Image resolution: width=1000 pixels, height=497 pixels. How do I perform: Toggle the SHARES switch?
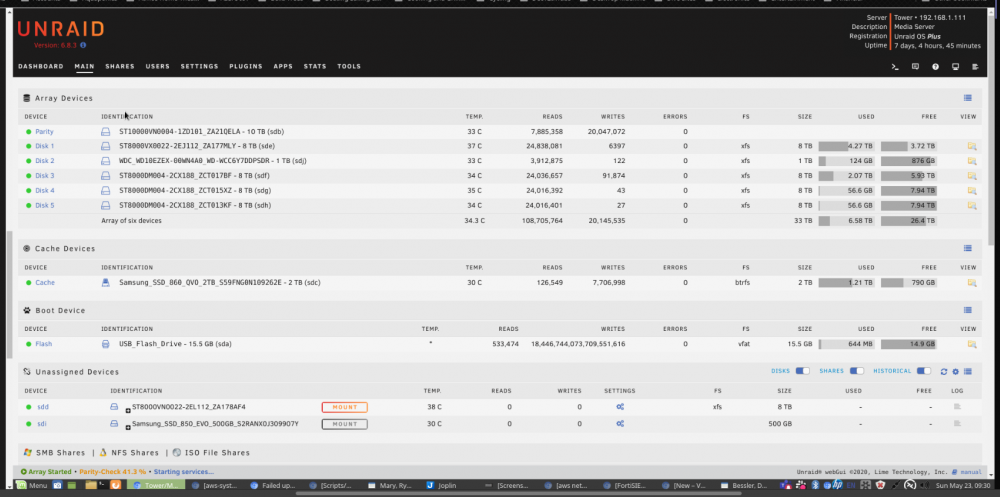click(857, 371)
